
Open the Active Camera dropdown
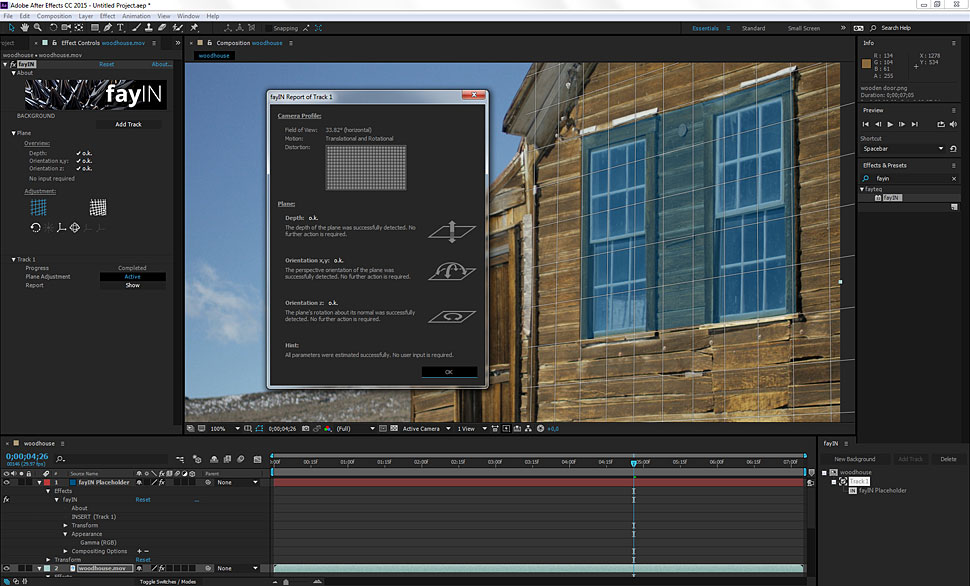click(426, 428)
